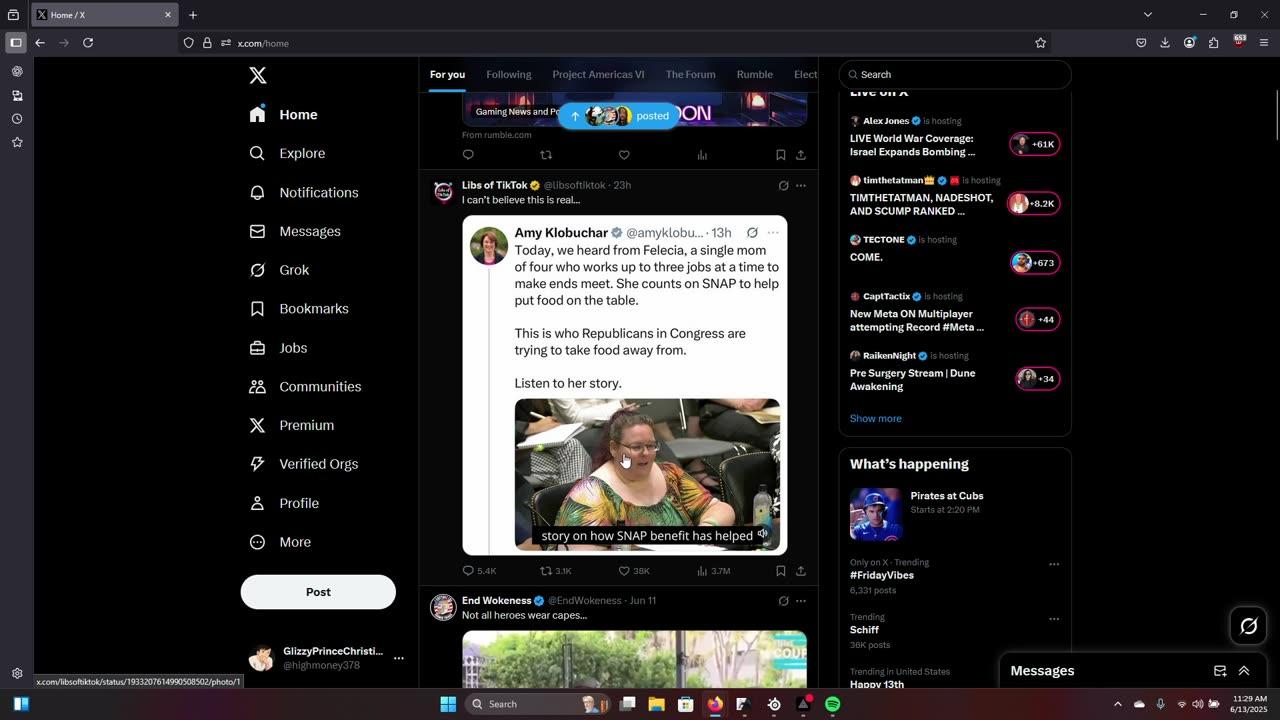The height and width of the screenshot is (720, 1280).
Task: Open the Project Americas VI tab
Action: pos(598,74)
